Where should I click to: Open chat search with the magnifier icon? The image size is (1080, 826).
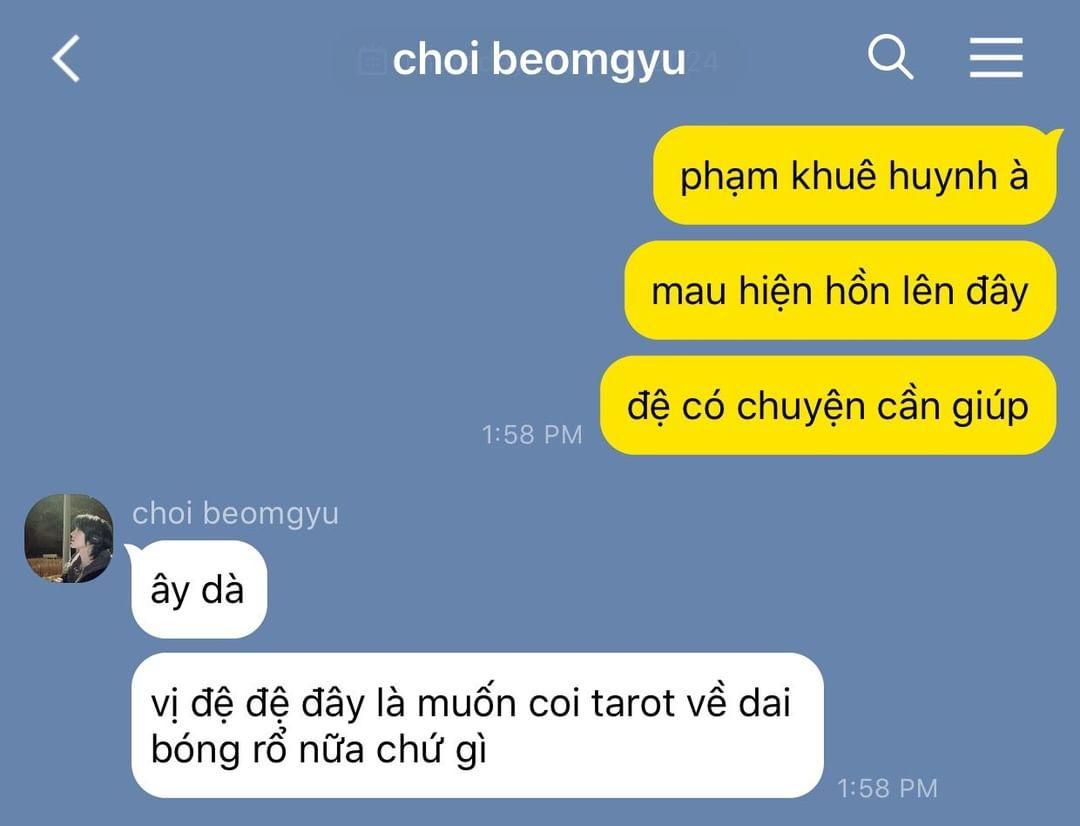click(x=891, y=57)
